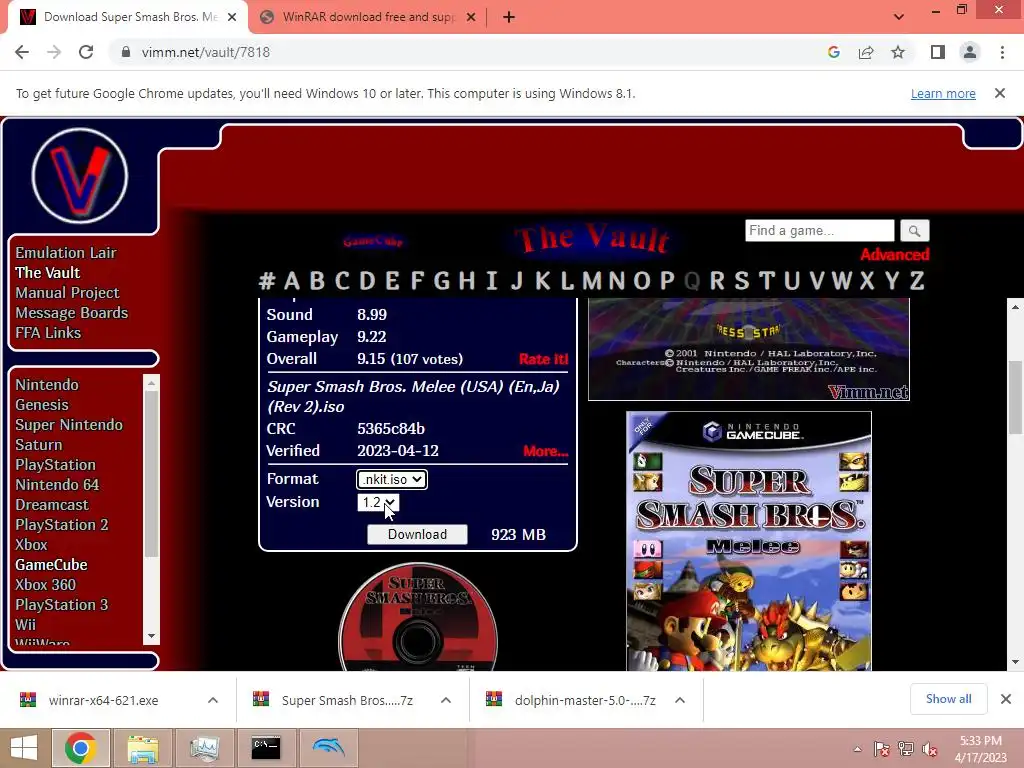The height and width of the screenshot is (768, 1024).
Task: Click the Show all downloads button
Action: pyautogui.click(x=948, y=699)
